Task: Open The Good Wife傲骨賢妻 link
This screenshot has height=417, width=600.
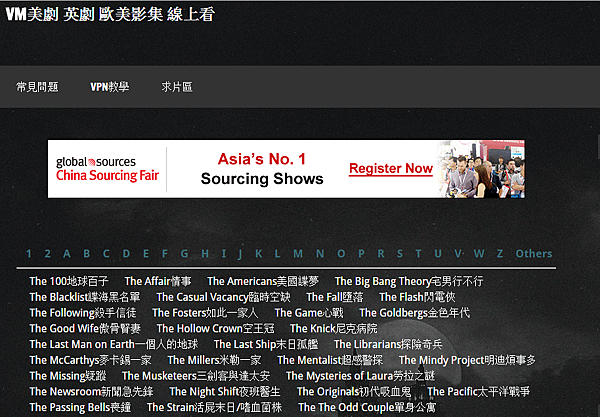Action: pyautogui.click(x=85, y=329)
